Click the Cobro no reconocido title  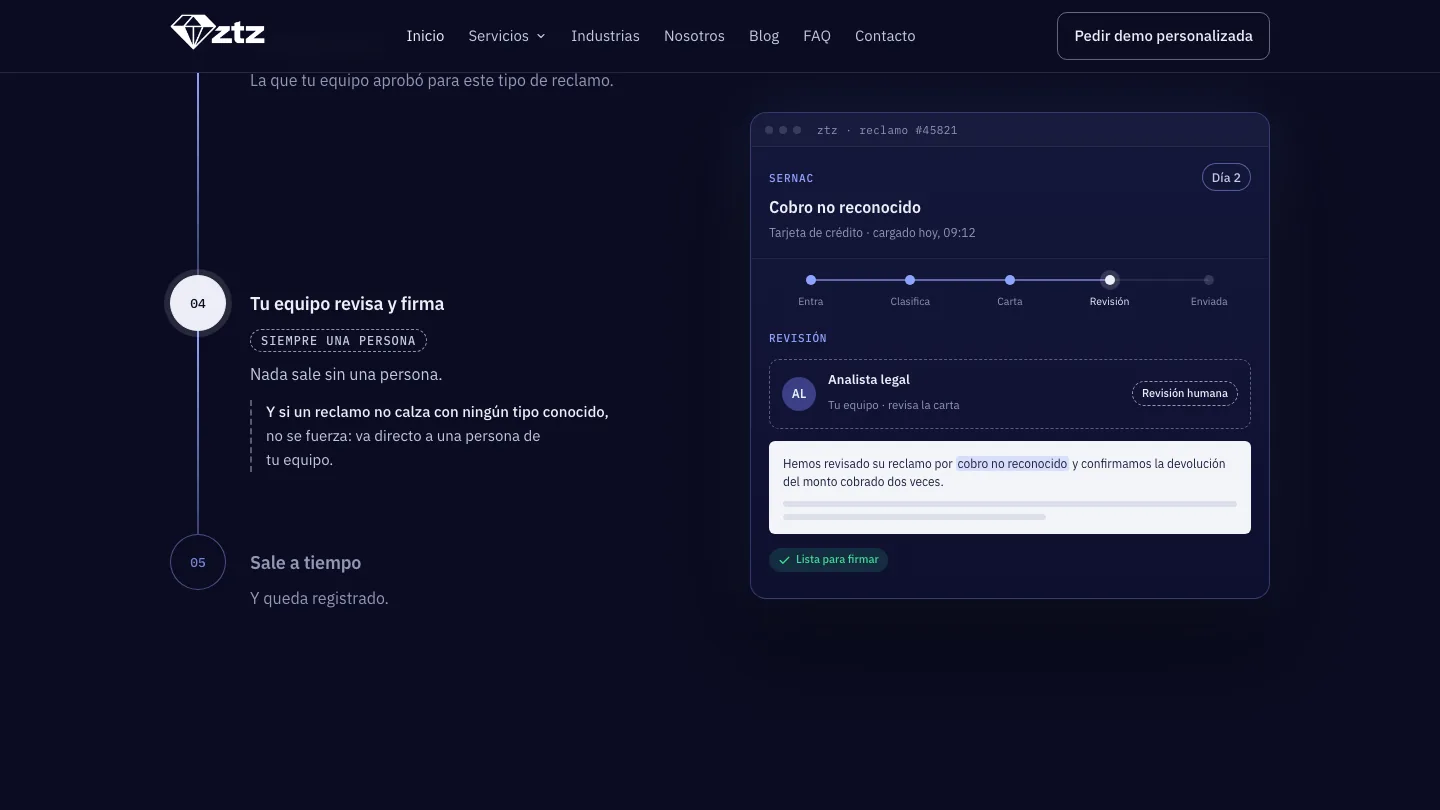pos(845,207)
